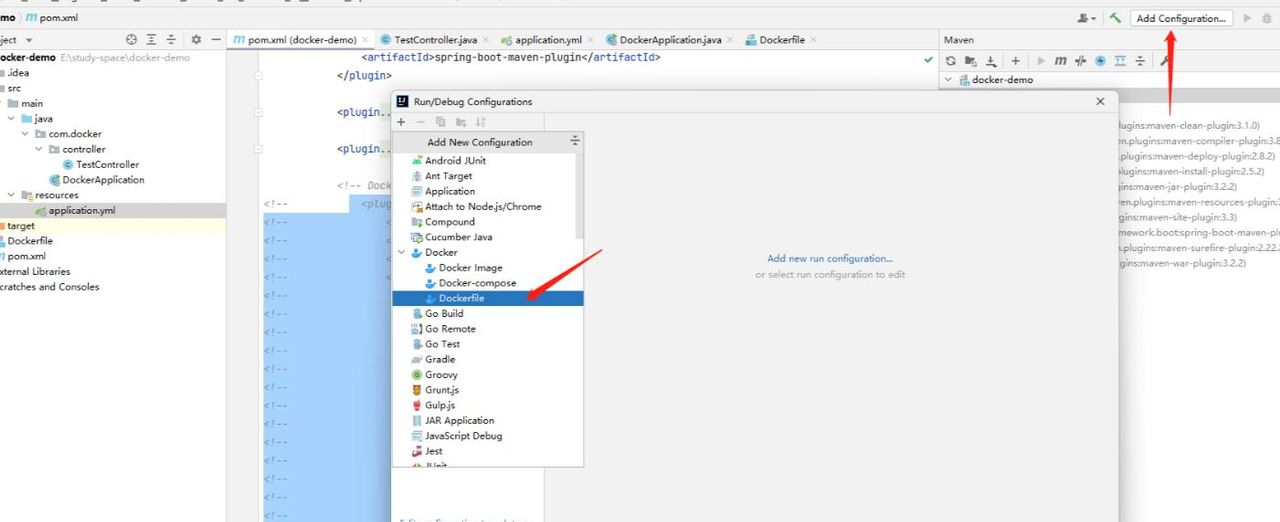
Task: Click the main toolbar Debug bug icon
Action: pos(1267,18)
